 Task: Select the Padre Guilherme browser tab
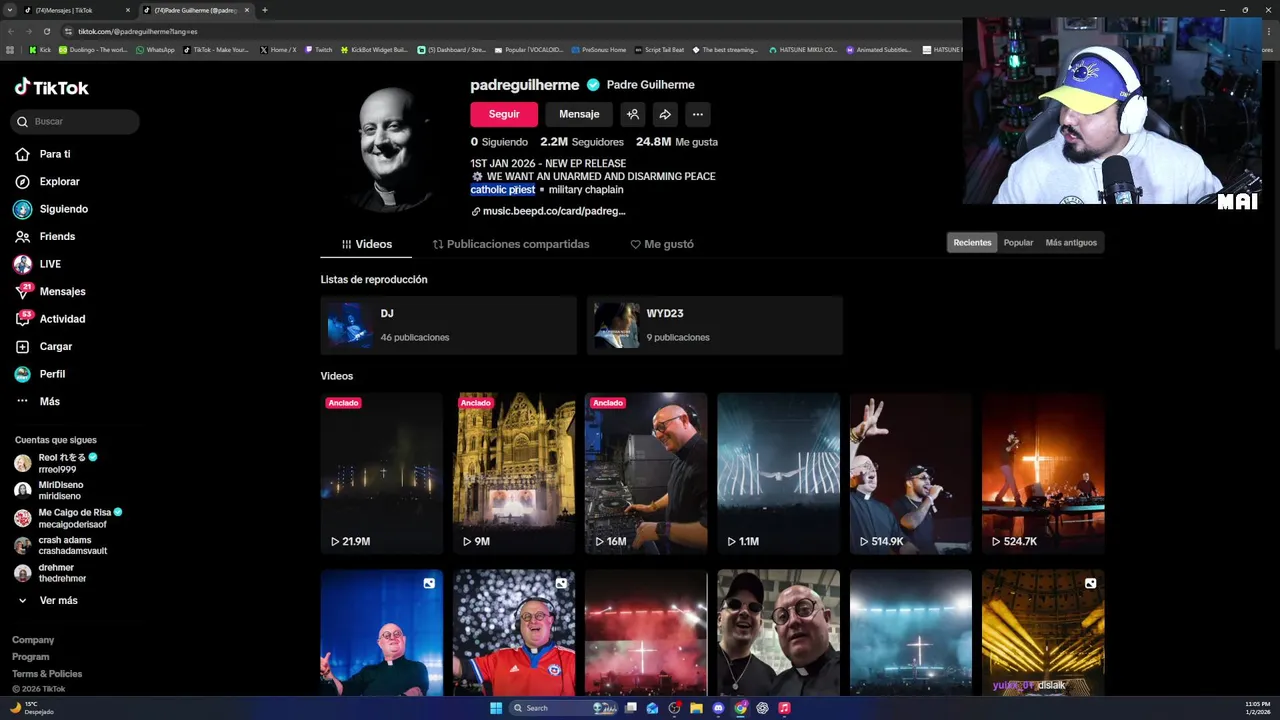pos(196,10)
